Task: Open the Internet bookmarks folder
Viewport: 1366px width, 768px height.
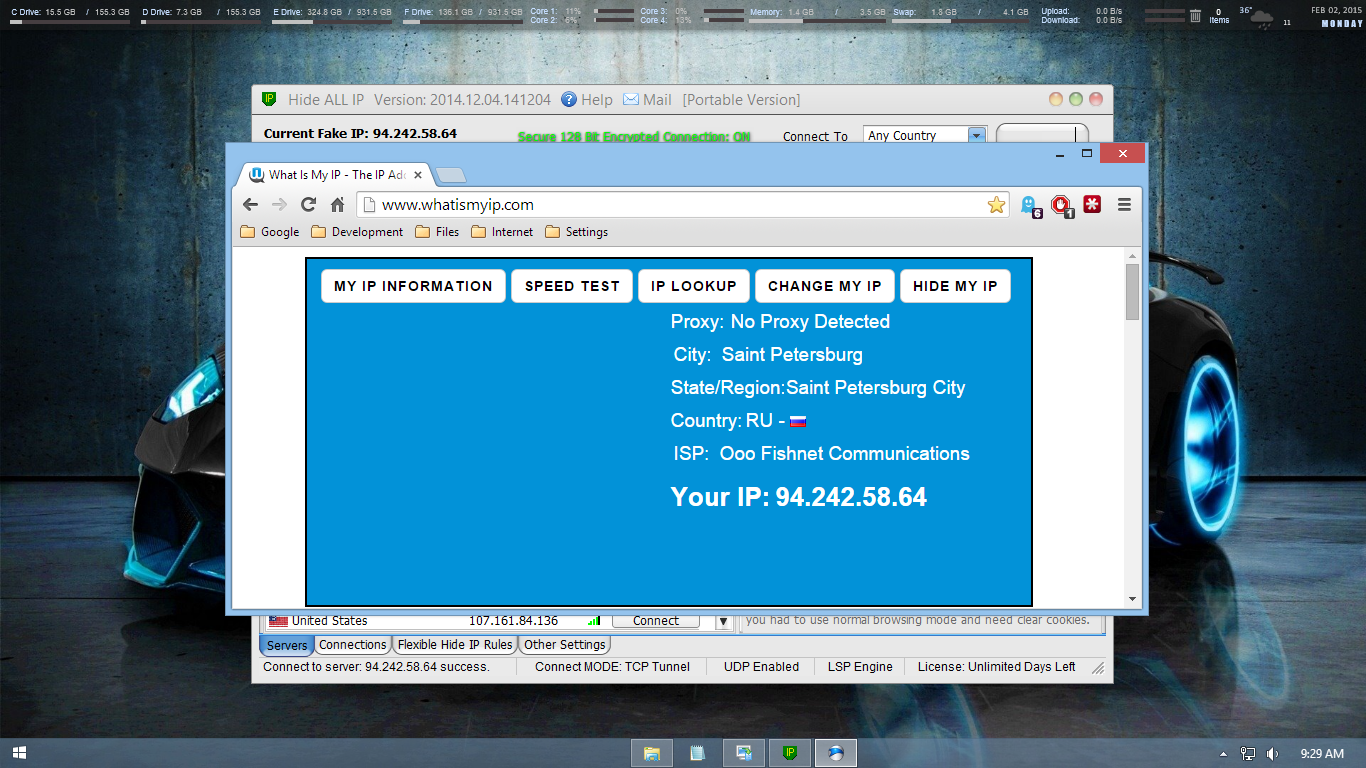Action: (502, 232)
